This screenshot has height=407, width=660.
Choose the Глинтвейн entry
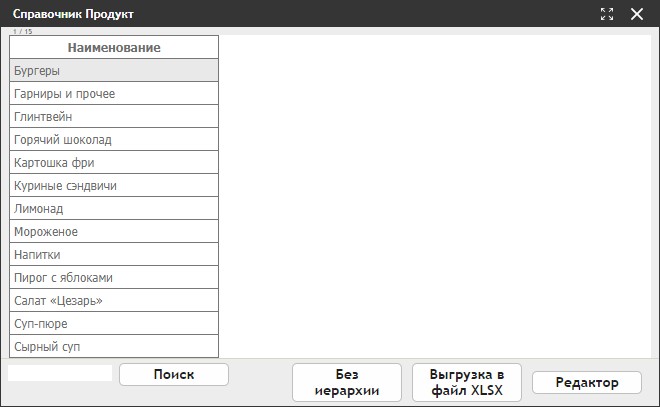pyautogui.click(x=114, y=116)
